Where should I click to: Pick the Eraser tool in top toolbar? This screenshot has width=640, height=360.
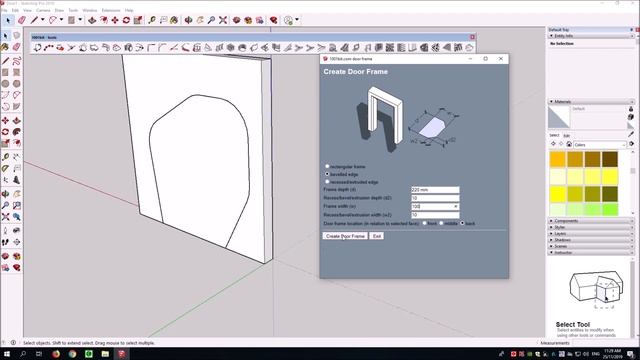click(x=22, y=20)
